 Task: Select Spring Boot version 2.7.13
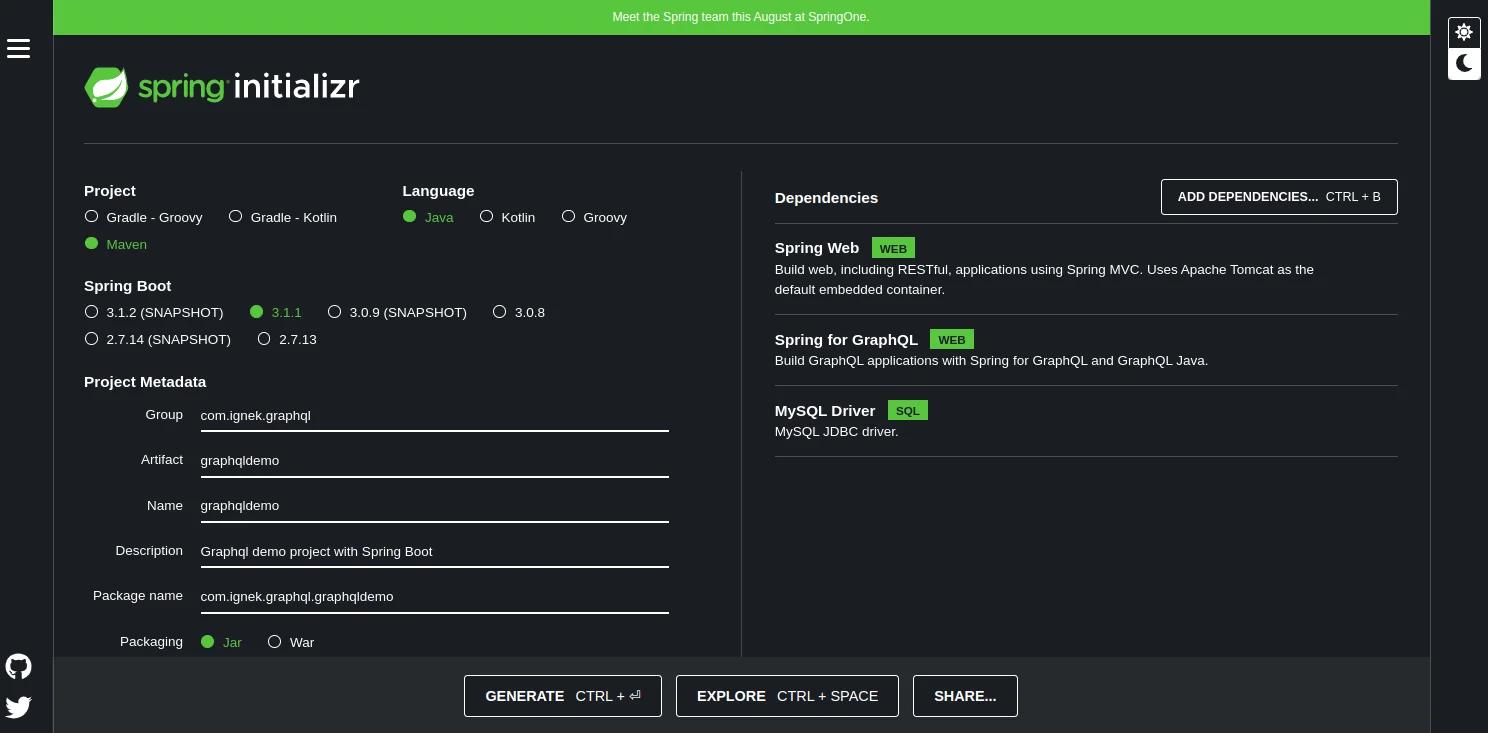[x=287, y=339]
